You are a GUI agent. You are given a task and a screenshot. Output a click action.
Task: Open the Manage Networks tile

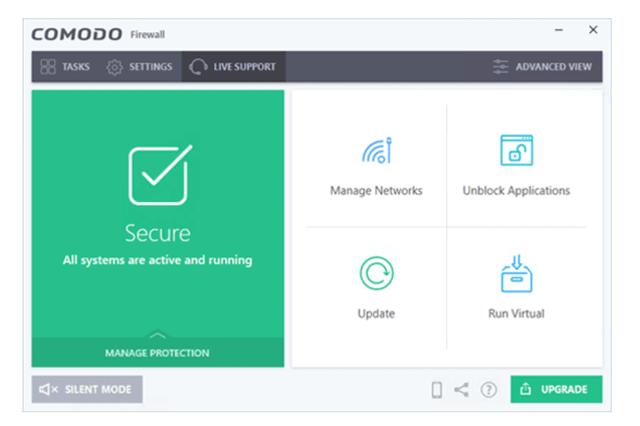click(x=376, y=166)
